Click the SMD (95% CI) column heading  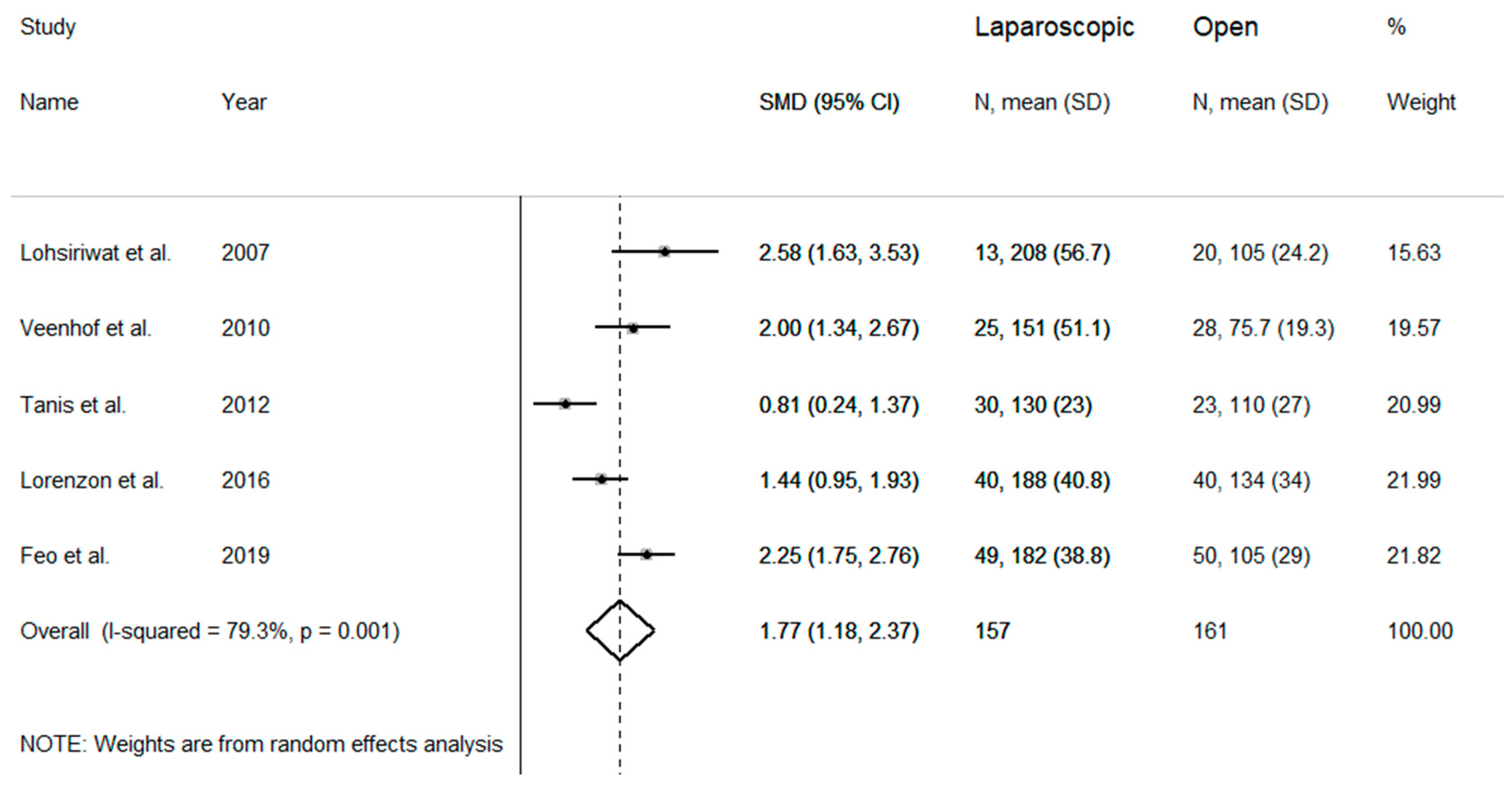829,103
